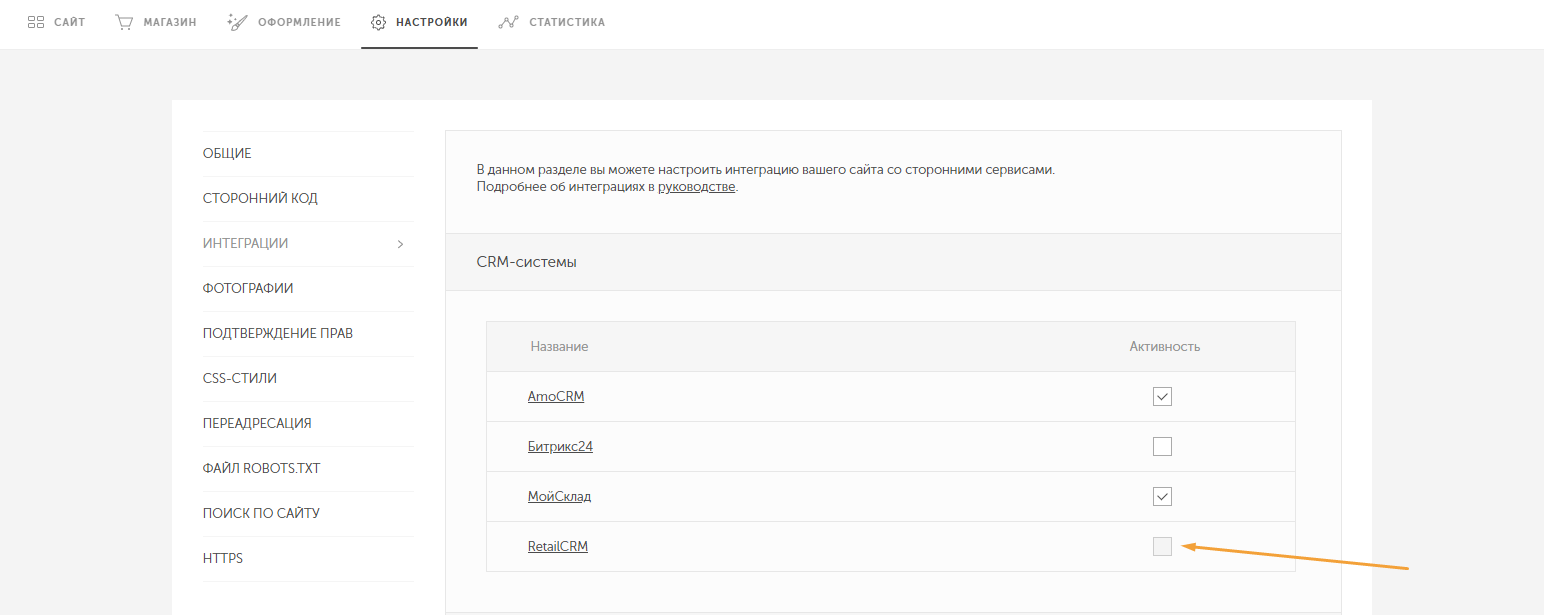This screenshot has height=615, width=1544.
Task: Uncheck the МойСклад activity checkbox
Action: pyautogui.click(x=1162, y=497)
